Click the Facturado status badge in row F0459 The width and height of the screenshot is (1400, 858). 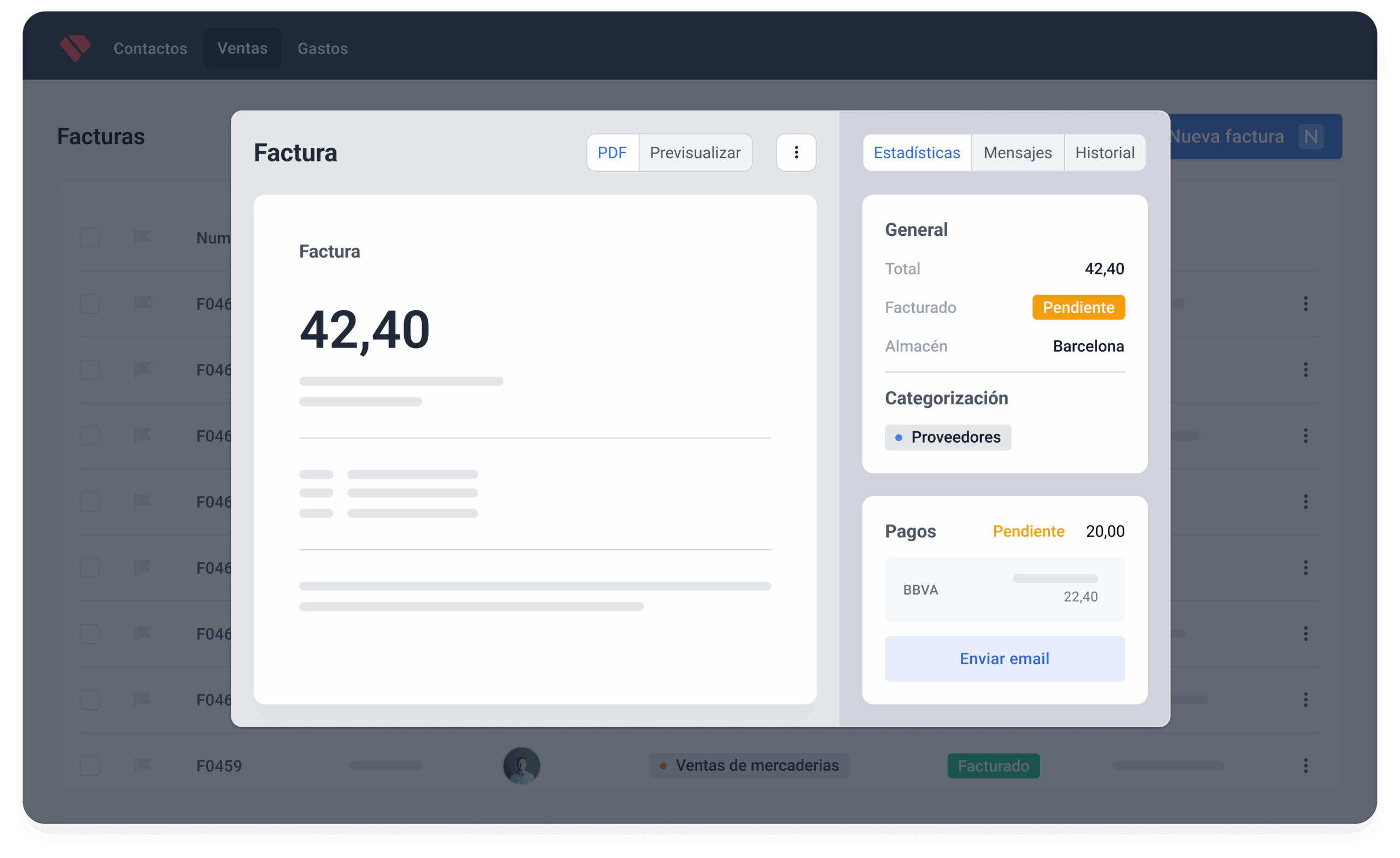[993, 766]
